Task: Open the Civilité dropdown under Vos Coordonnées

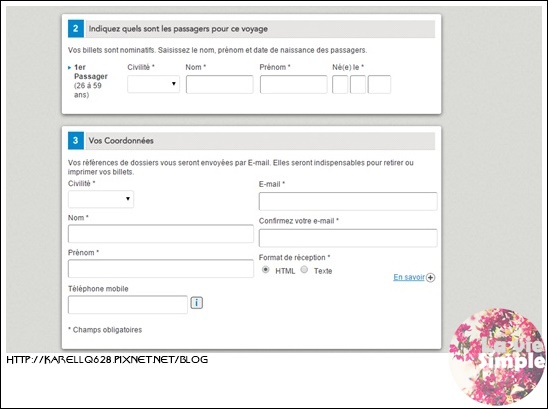Action: pos(101,199)
